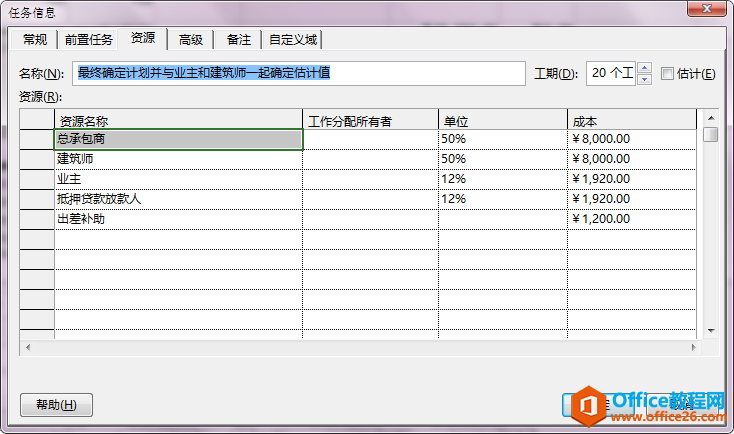Switch to the 备注 tab

(x=238, y=40)
